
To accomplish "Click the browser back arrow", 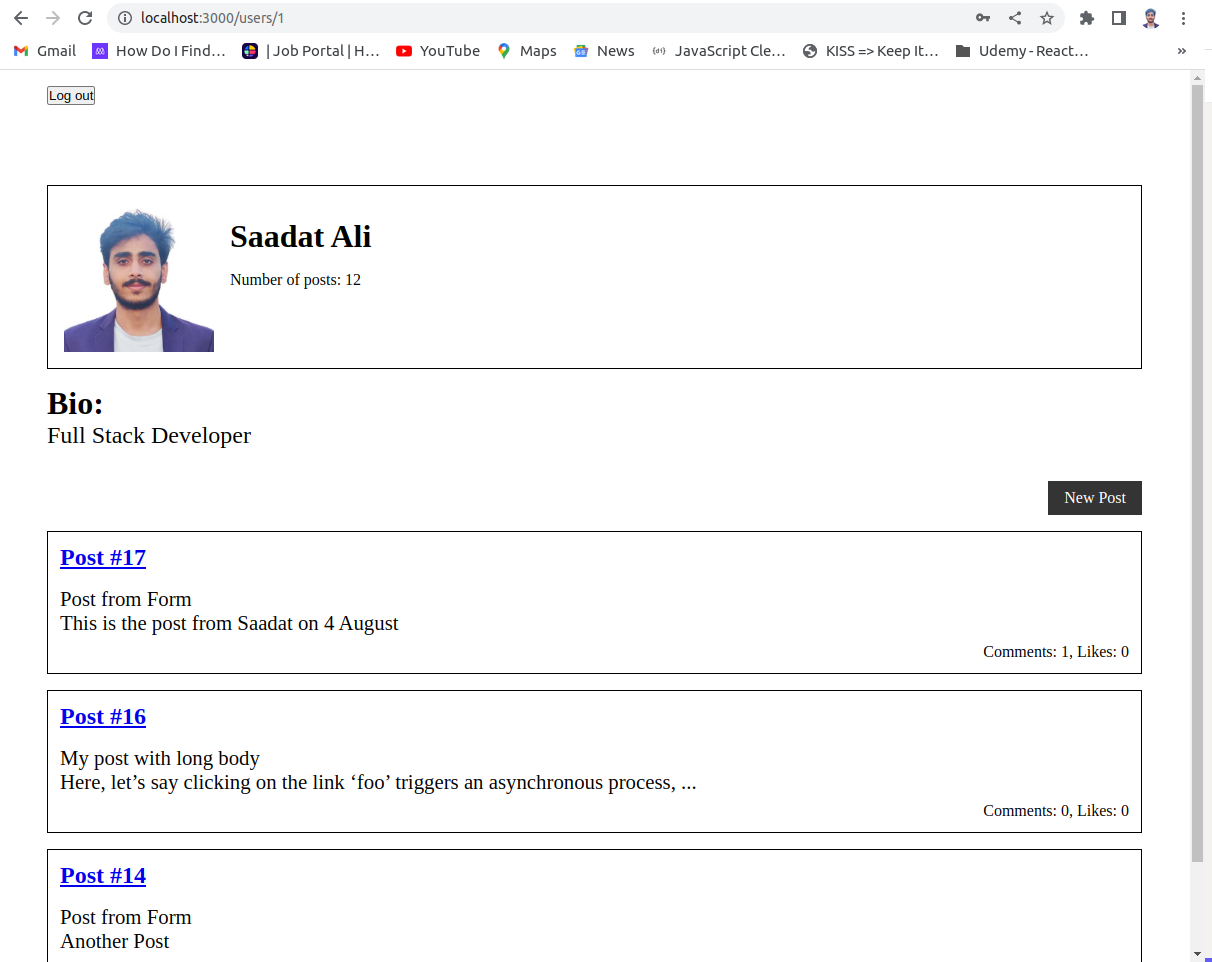I will coord(21,18).
